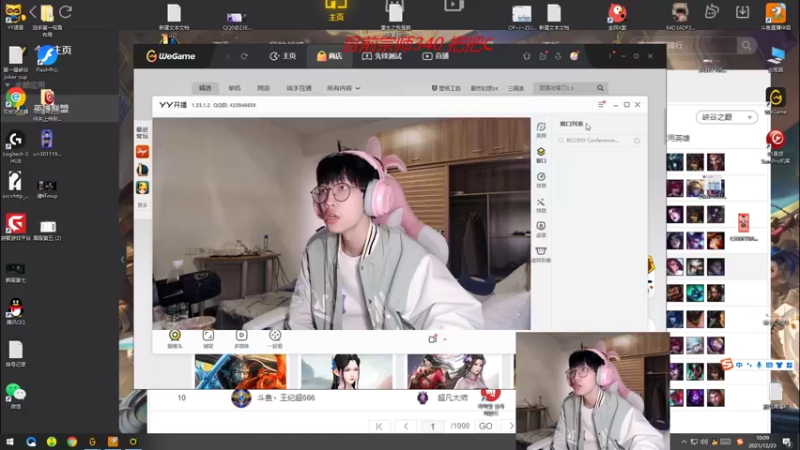Screen dimensions: 800x450
Task: Open the 多媒体 media source in YY开播
Action: click(x=241, y=338)
